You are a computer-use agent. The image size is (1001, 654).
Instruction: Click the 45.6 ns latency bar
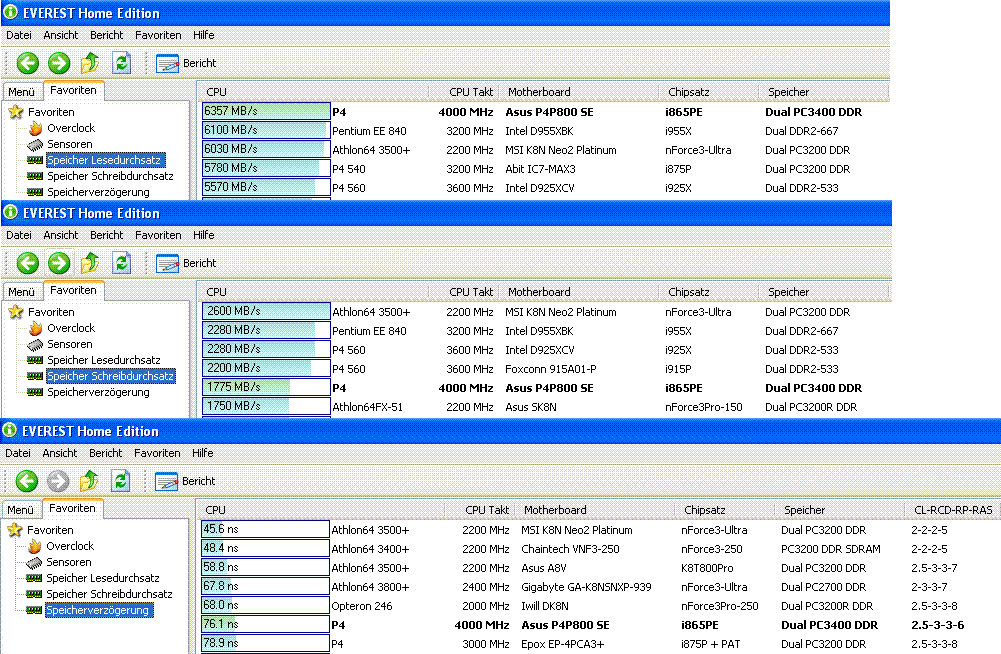(265, 529)
